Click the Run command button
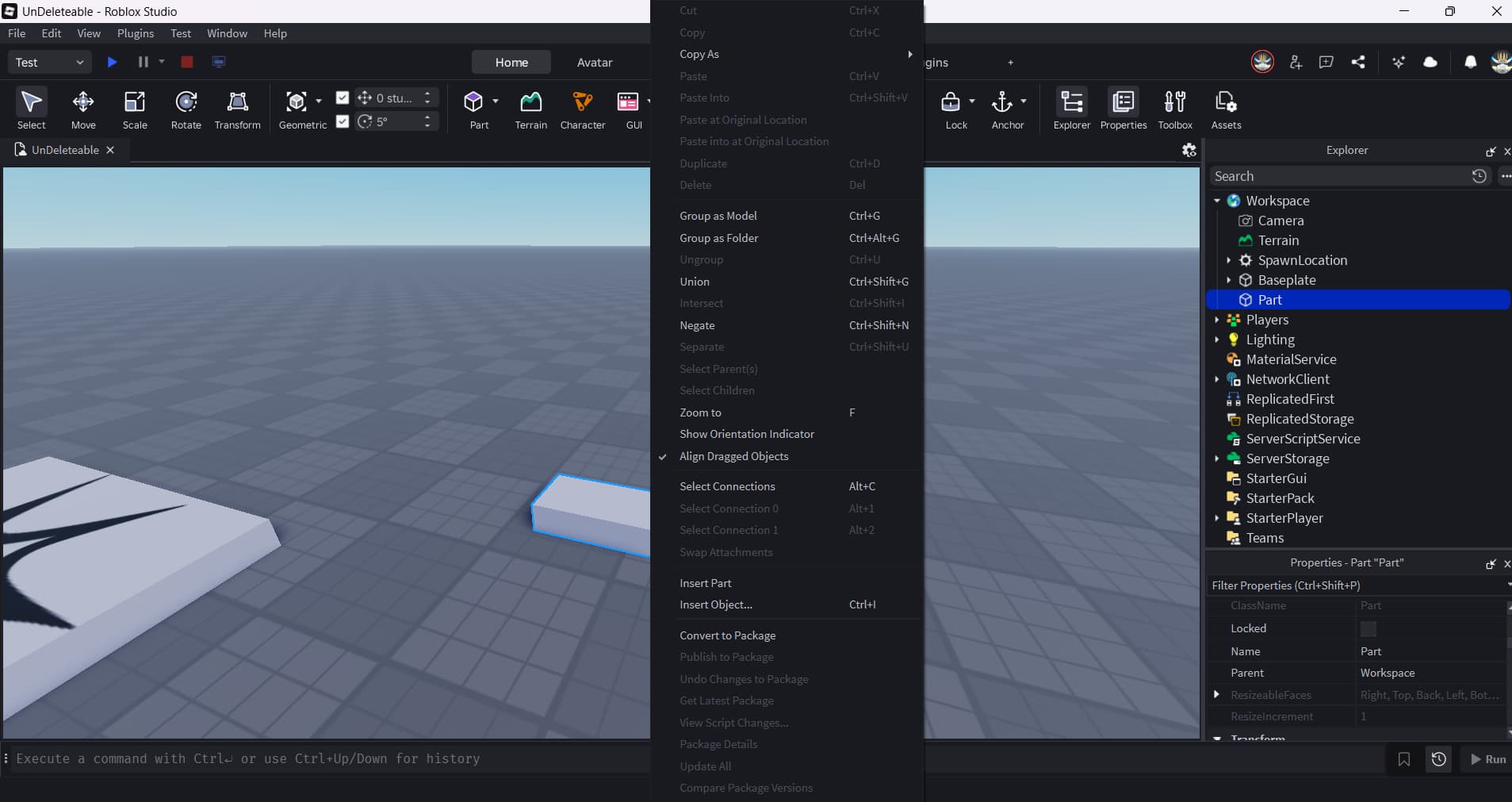The width and height of the screenshot is (1512, 802). tap(1487, 759)
